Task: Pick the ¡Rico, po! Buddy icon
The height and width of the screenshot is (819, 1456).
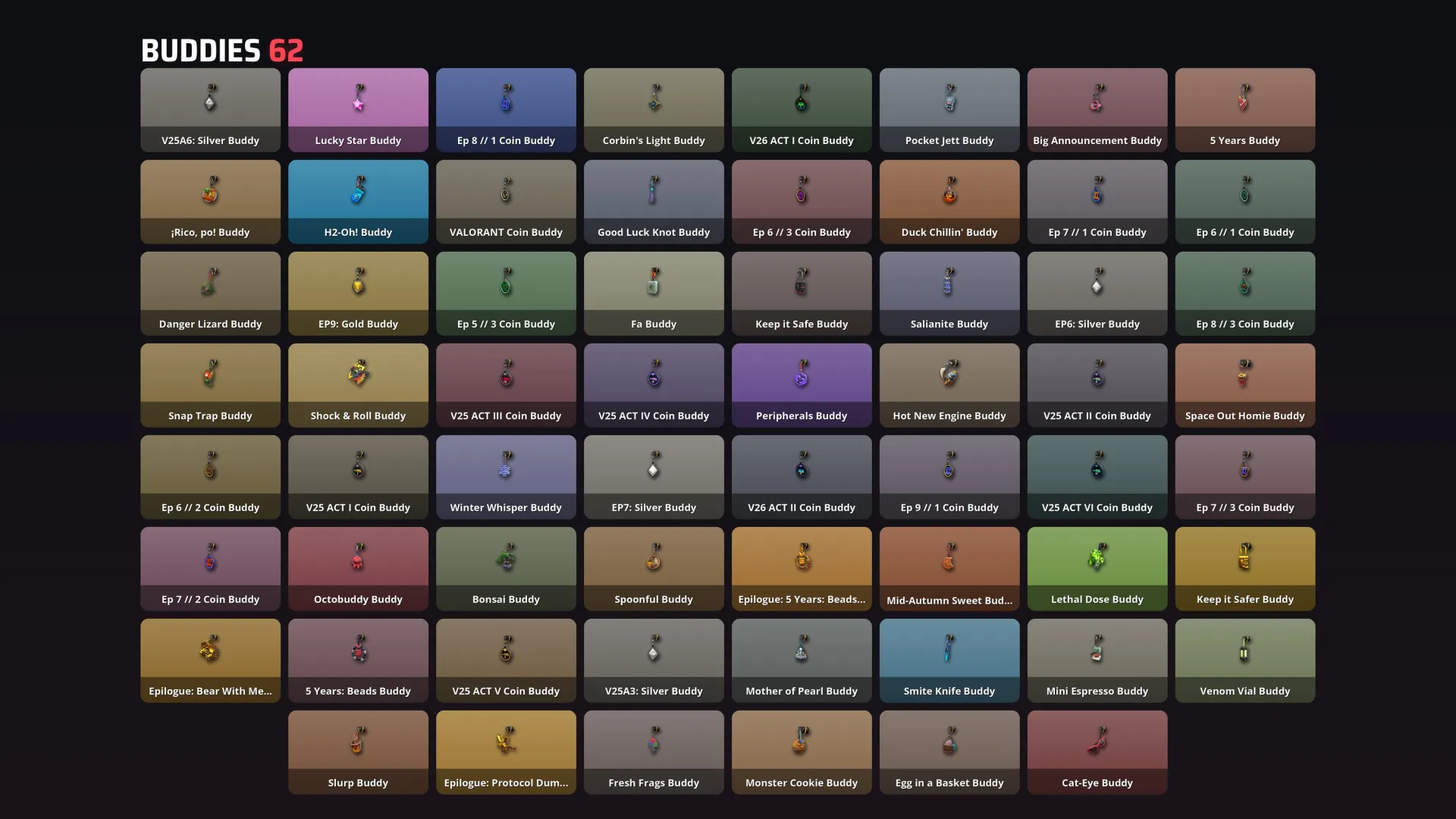Action: [x=210, y=190]
